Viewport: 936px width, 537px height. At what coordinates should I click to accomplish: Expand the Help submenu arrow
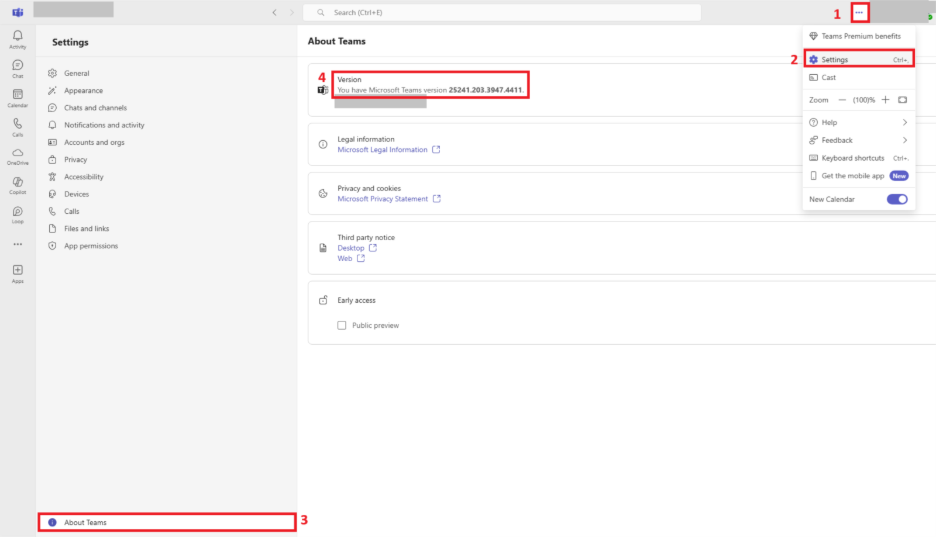tap(905, 122)
